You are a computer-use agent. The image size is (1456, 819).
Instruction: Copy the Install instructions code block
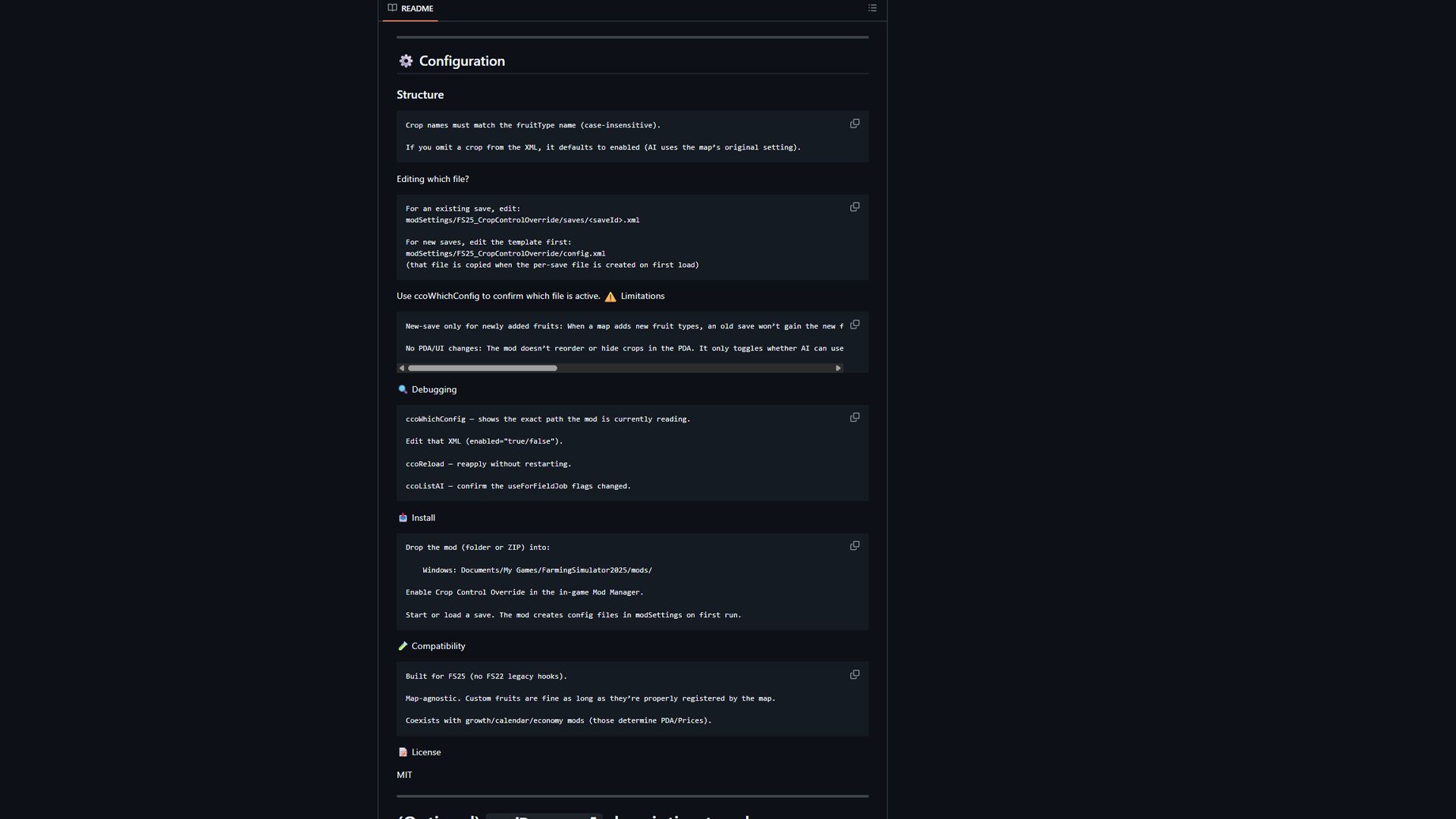855,546
